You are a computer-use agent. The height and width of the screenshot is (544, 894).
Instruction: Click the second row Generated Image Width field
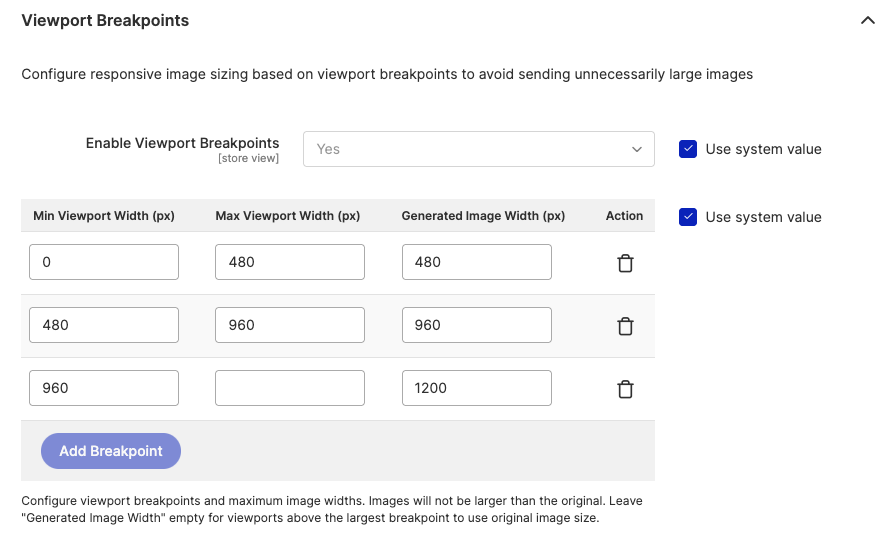pyautogui.click(x=476, y=325)
